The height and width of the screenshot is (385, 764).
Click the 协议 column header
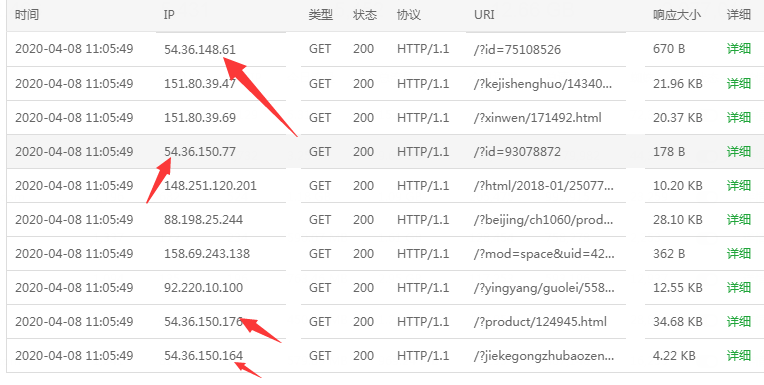click(x=409, y=15)
